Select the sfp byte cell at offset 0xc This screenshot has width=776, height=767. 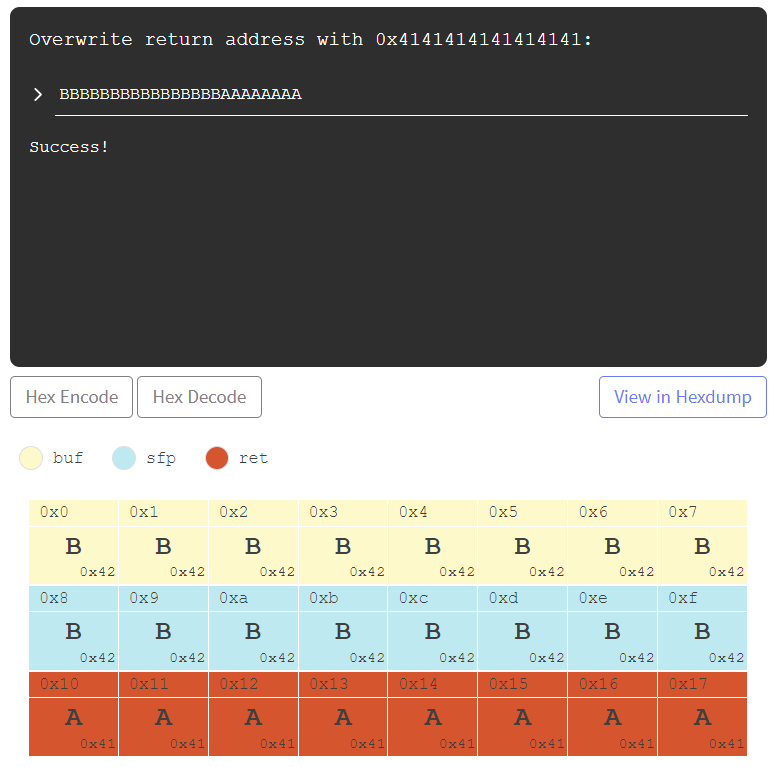pos(433,628)
